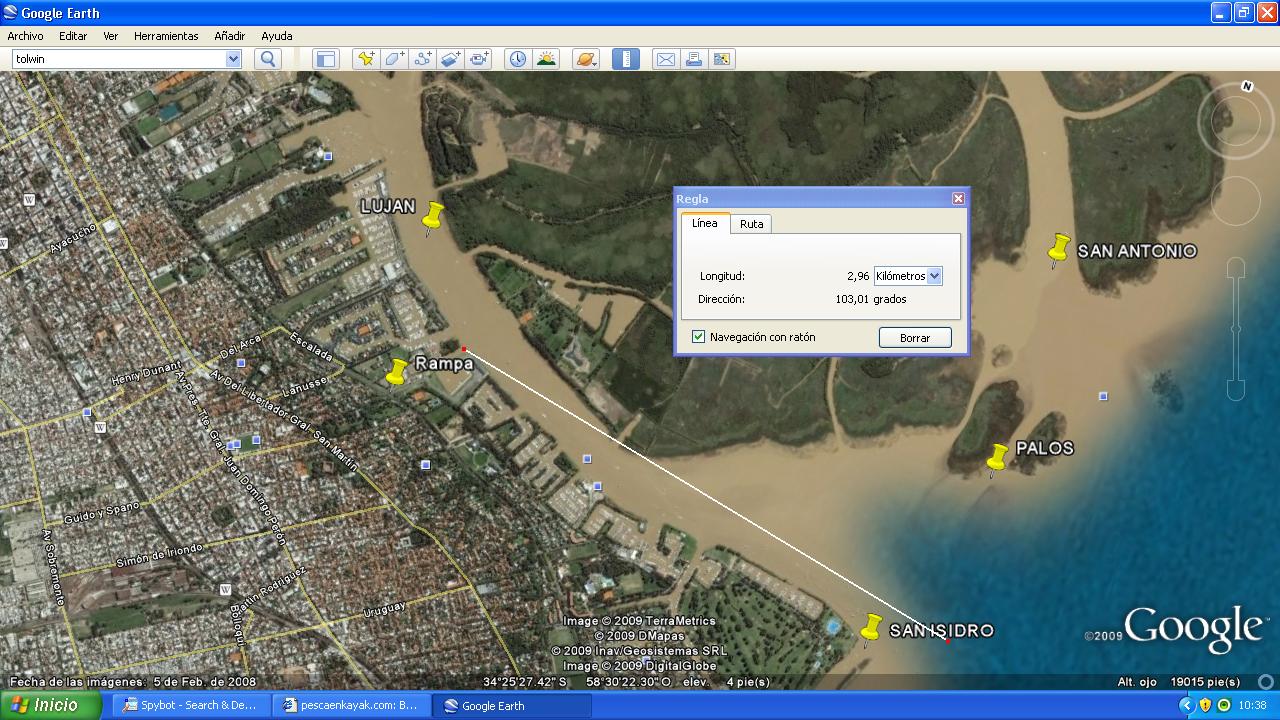The height and width of the screenshot is (720, 1280).
Task: Select the Rampa placemark pushpin
Action: point(396,372)
